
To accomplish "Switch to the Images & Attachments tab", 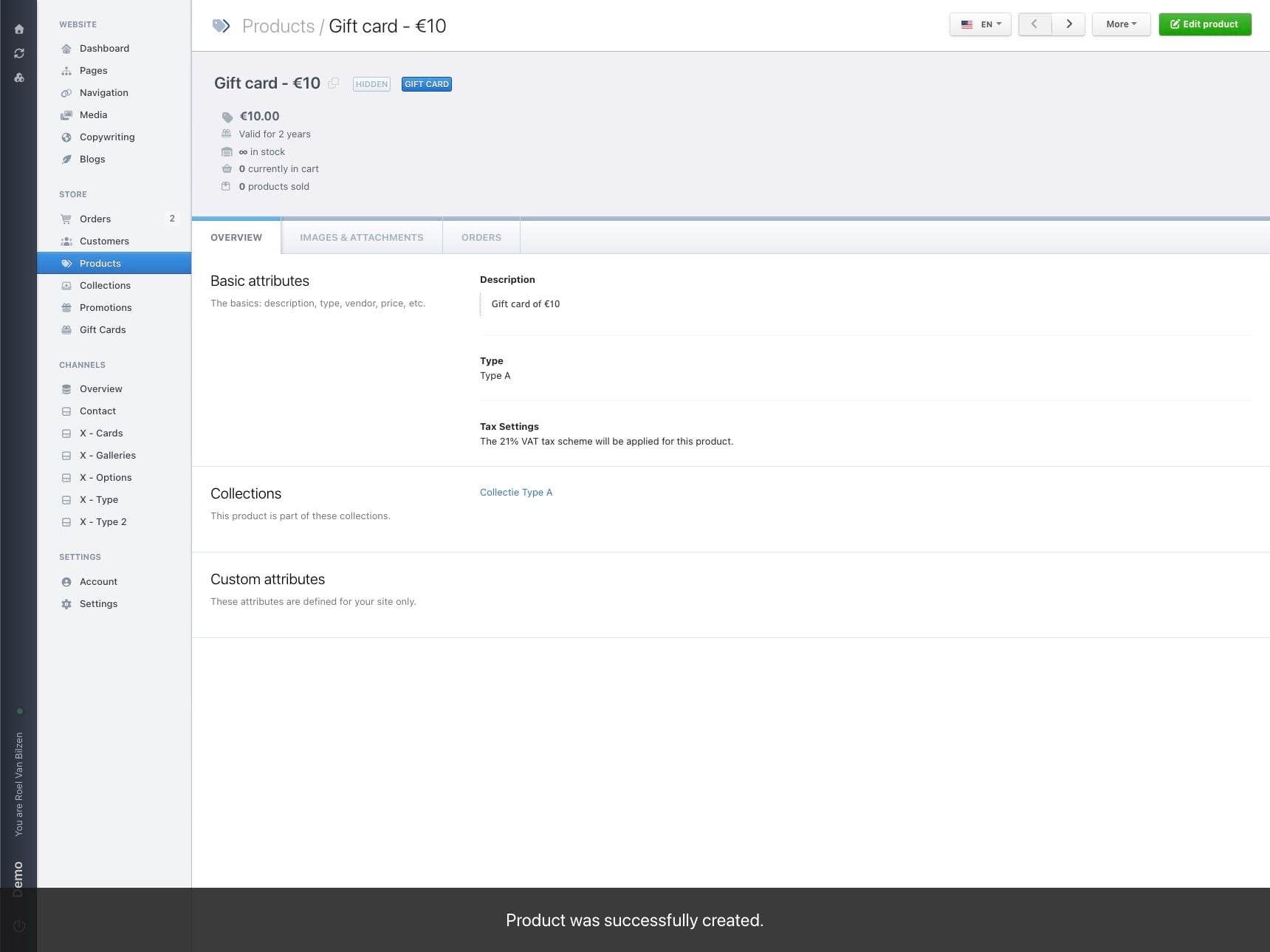I will click(362, 237).
